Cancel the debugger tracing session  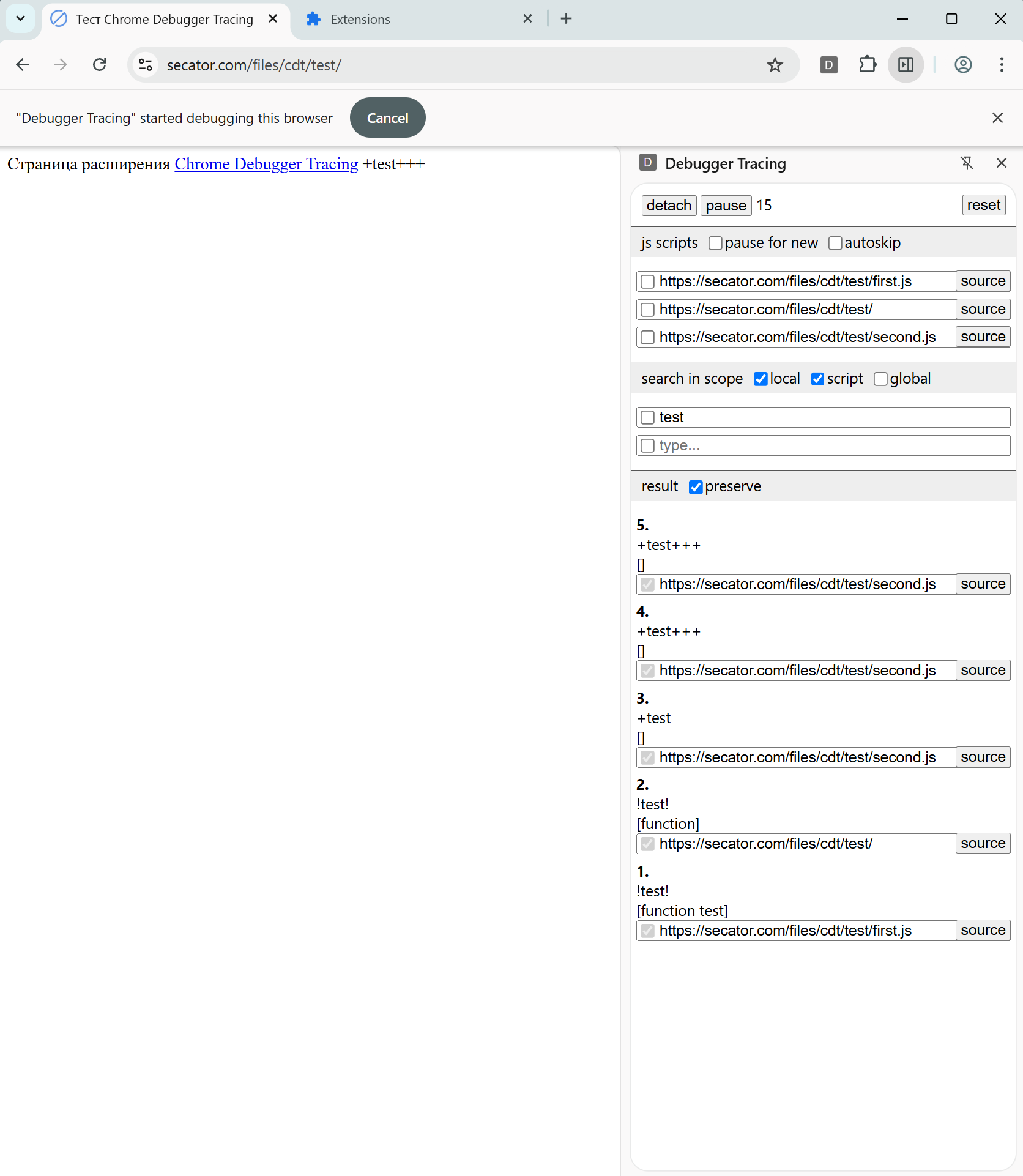pyautogui.click(x=387, y=118)
